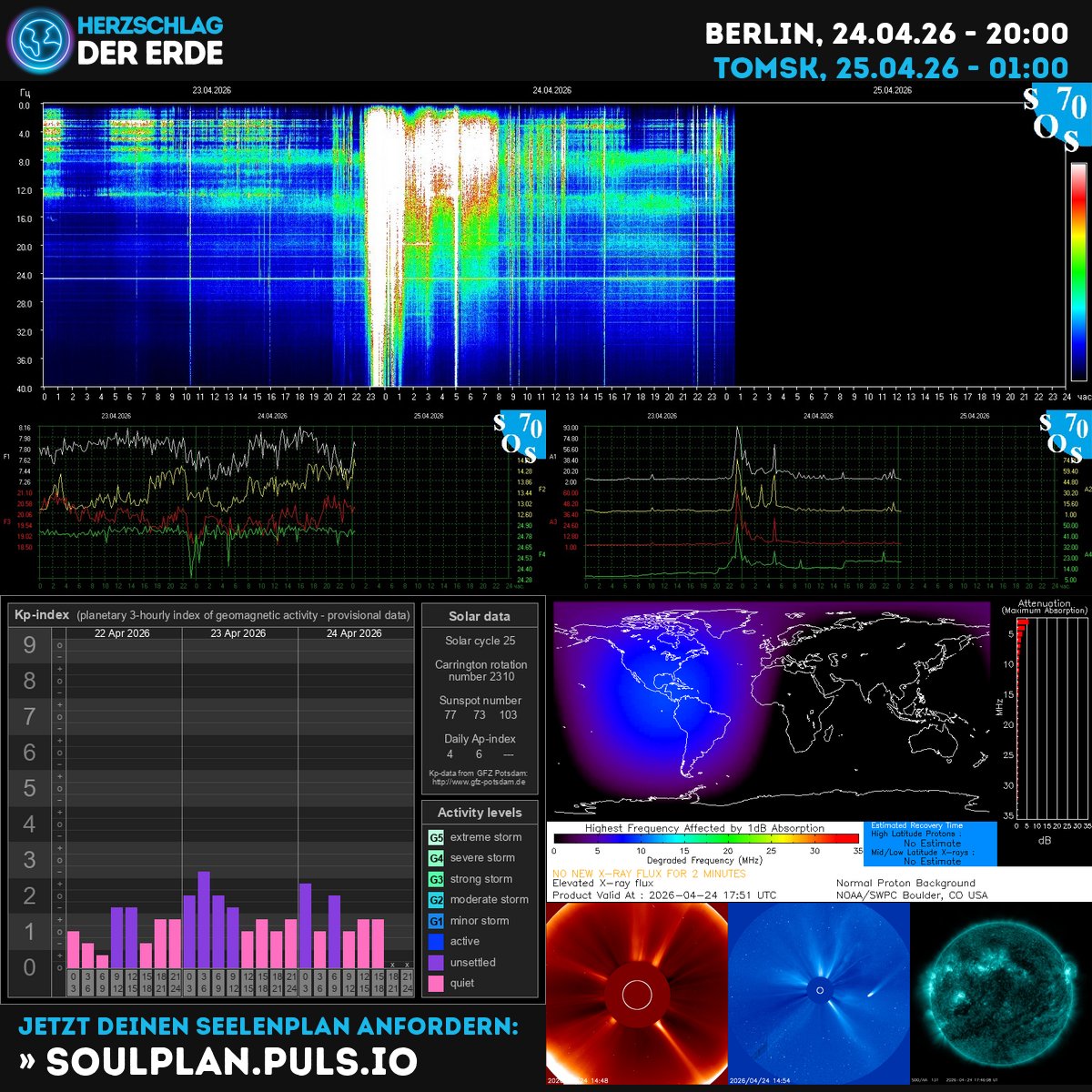Collapse the Activity levels panel

[x=480, y=813]
